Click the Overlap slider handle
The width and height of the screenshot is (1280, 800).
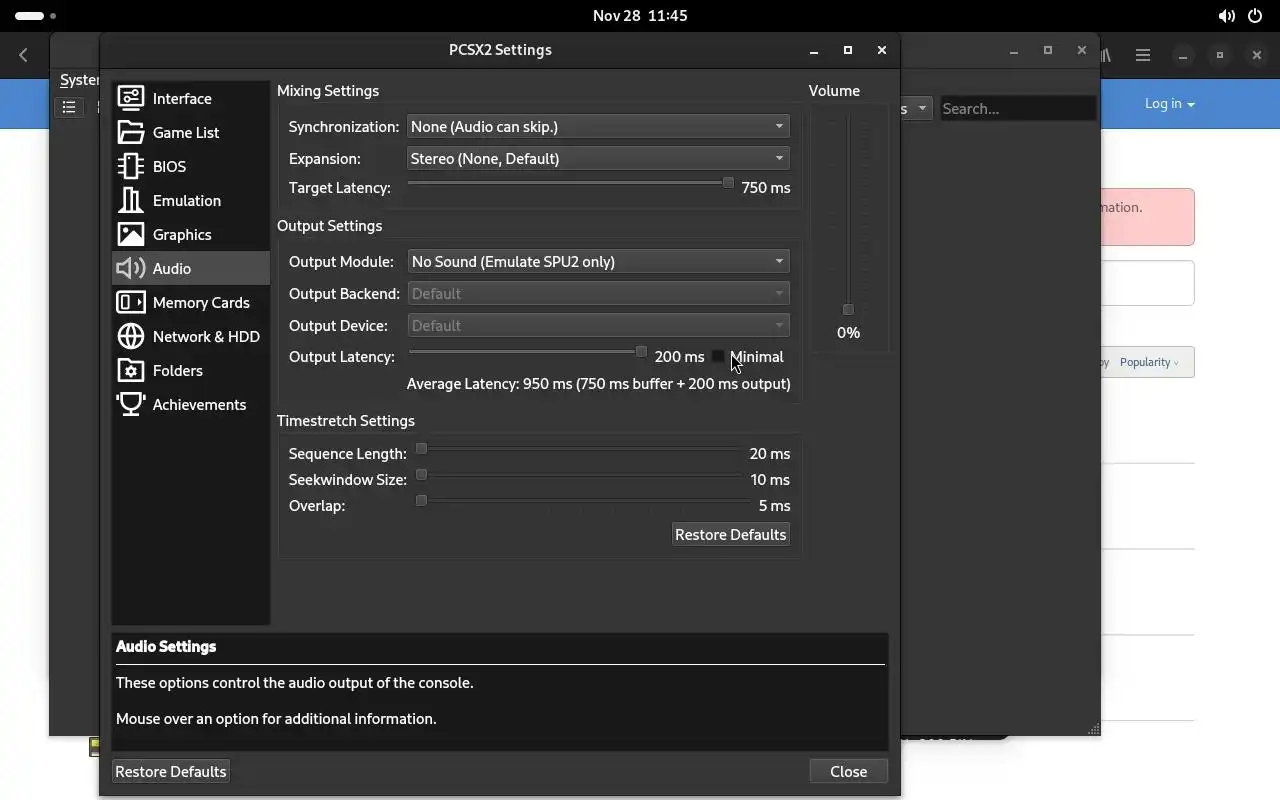click(421, 501)
